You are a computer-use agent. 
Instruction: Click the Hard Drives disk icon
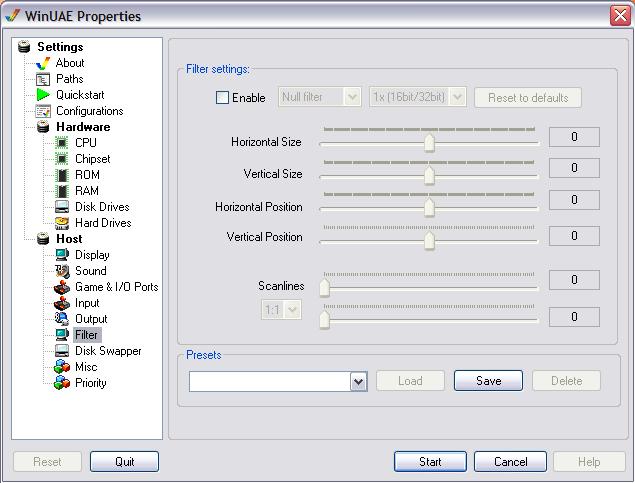coord(62,223)
